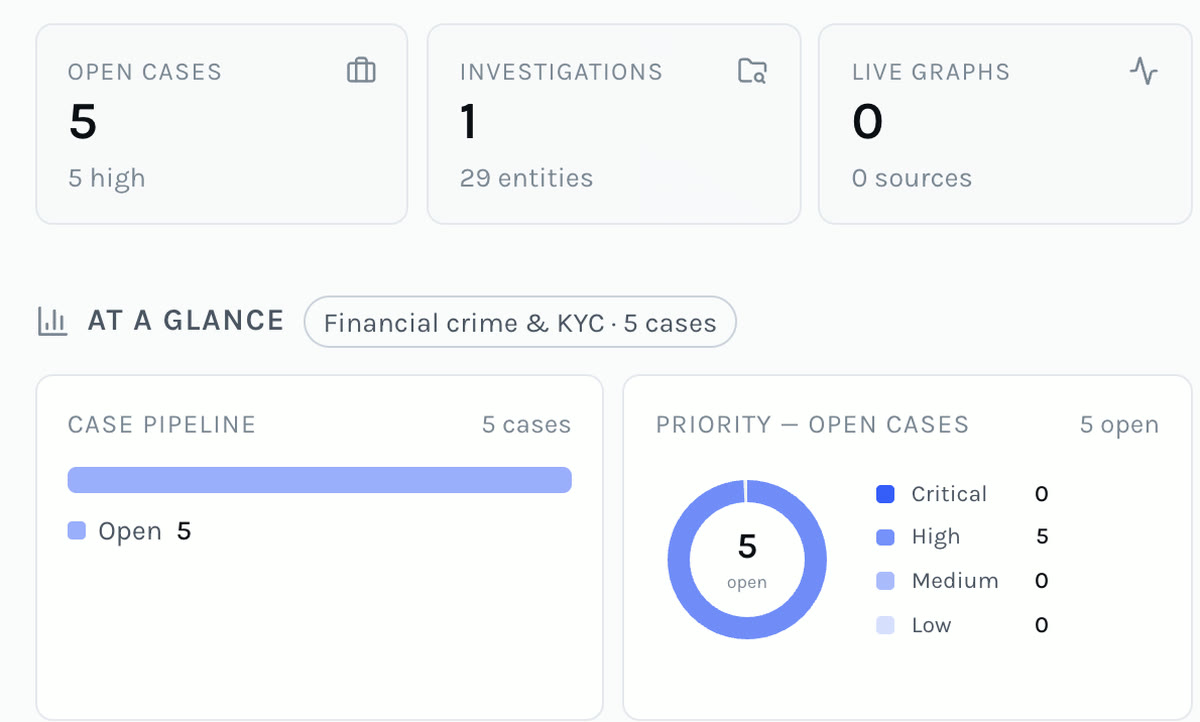This screenshot has height=722, width=1200.
Task: Click the large number 5 on Open Cases card
Action: coord(83,122)
